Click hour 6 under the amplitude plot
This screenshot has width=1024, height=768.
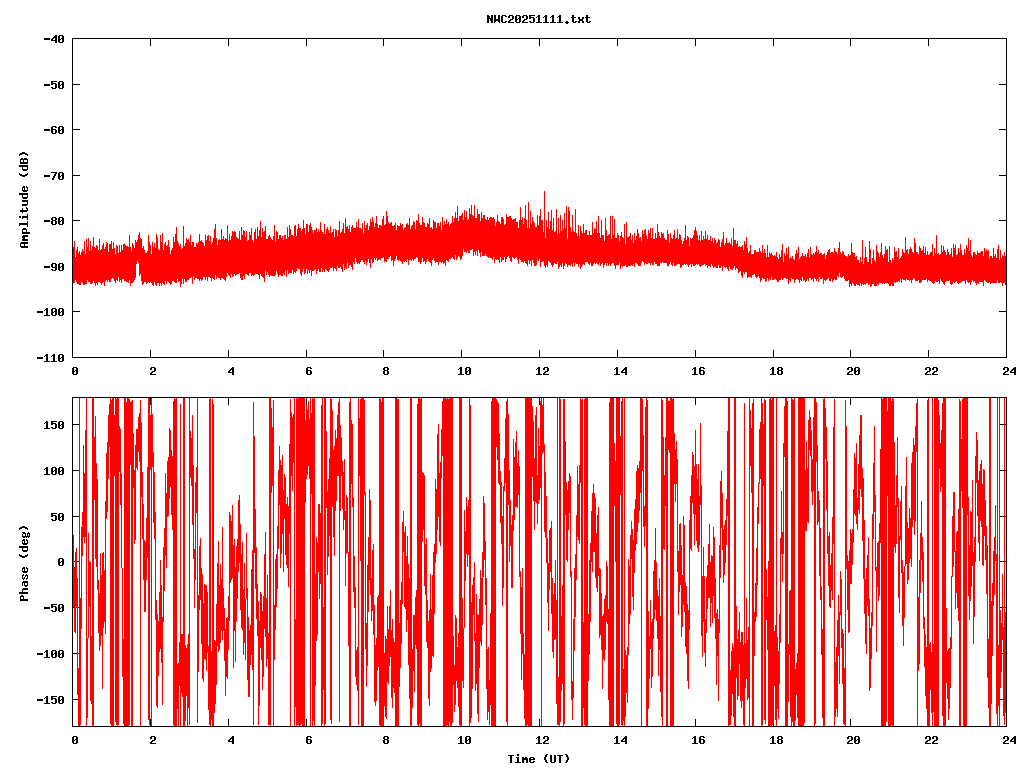(308, 371)
